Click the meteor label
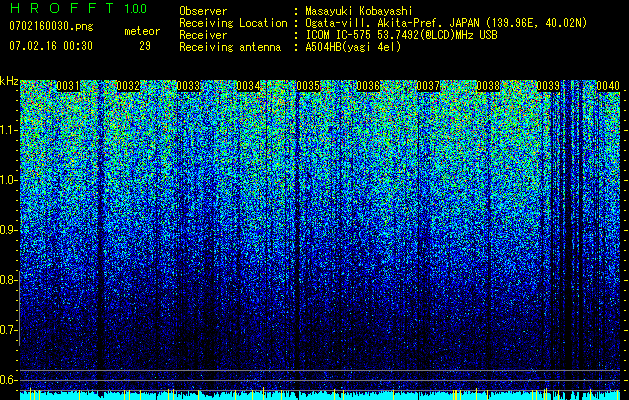The image size is (629, 400). [x=142, y=31]
